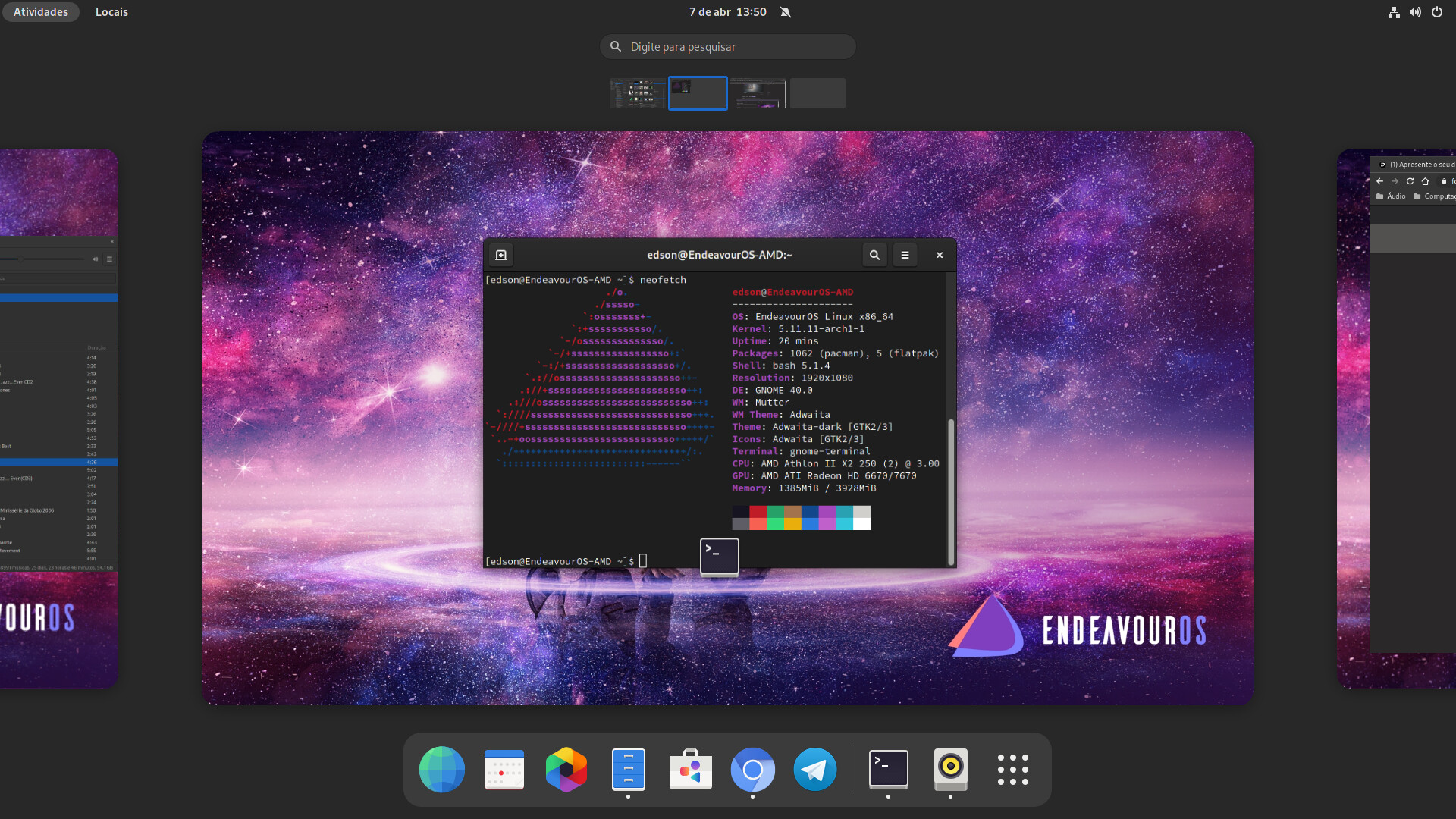Click reload icon in right workspace browser

coord(1410,181)
